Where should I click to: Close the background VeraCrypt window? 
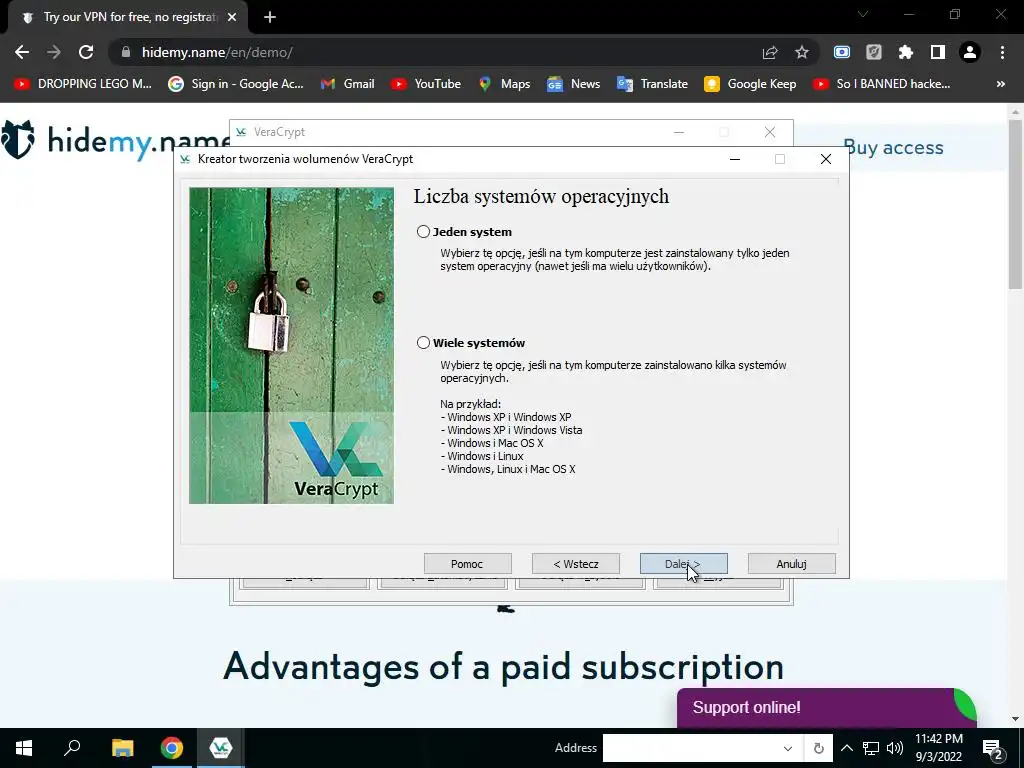coord(770,132)
